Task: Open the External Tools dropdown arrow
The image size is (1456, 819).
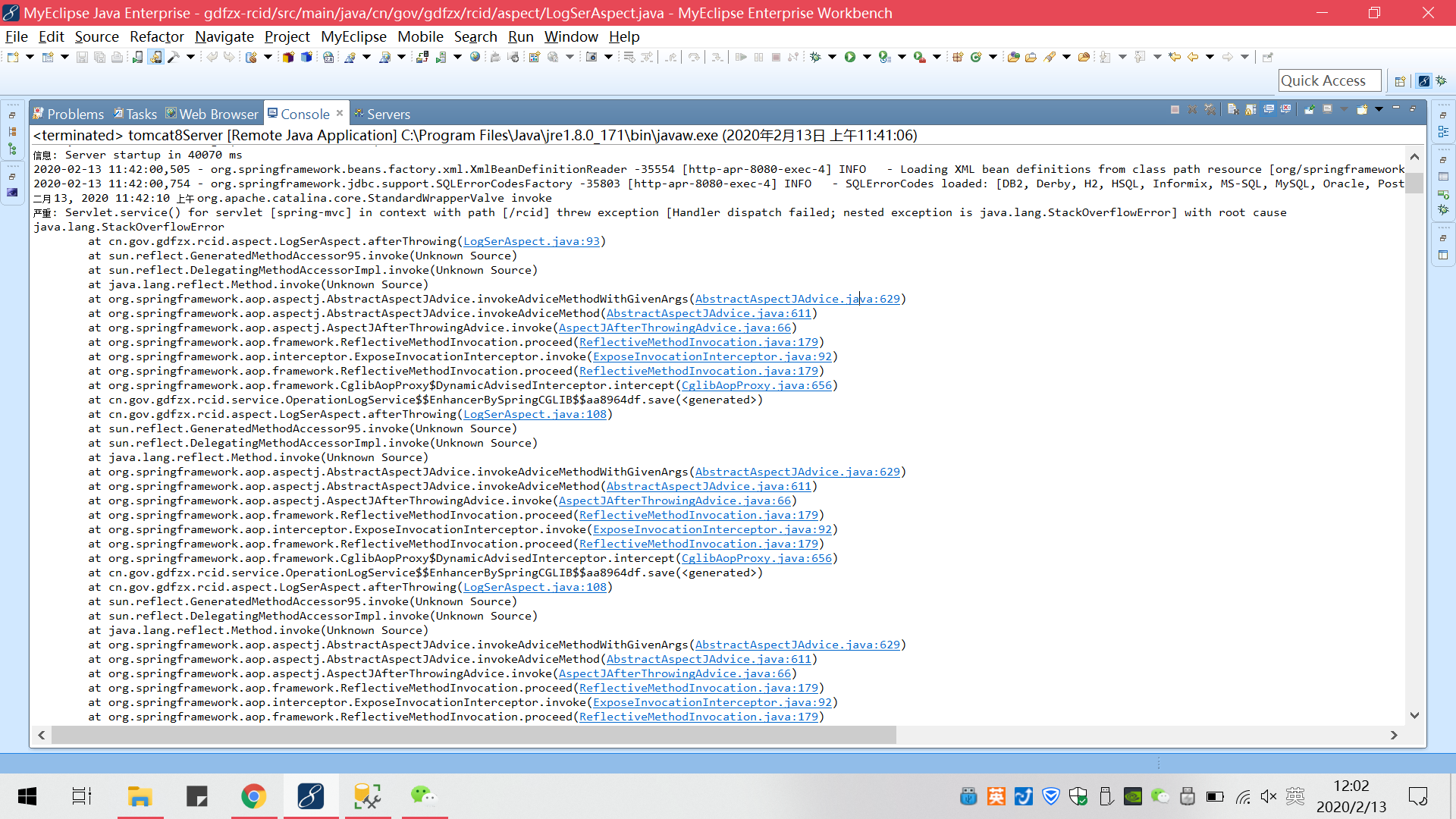Action: tap(937, 57)
